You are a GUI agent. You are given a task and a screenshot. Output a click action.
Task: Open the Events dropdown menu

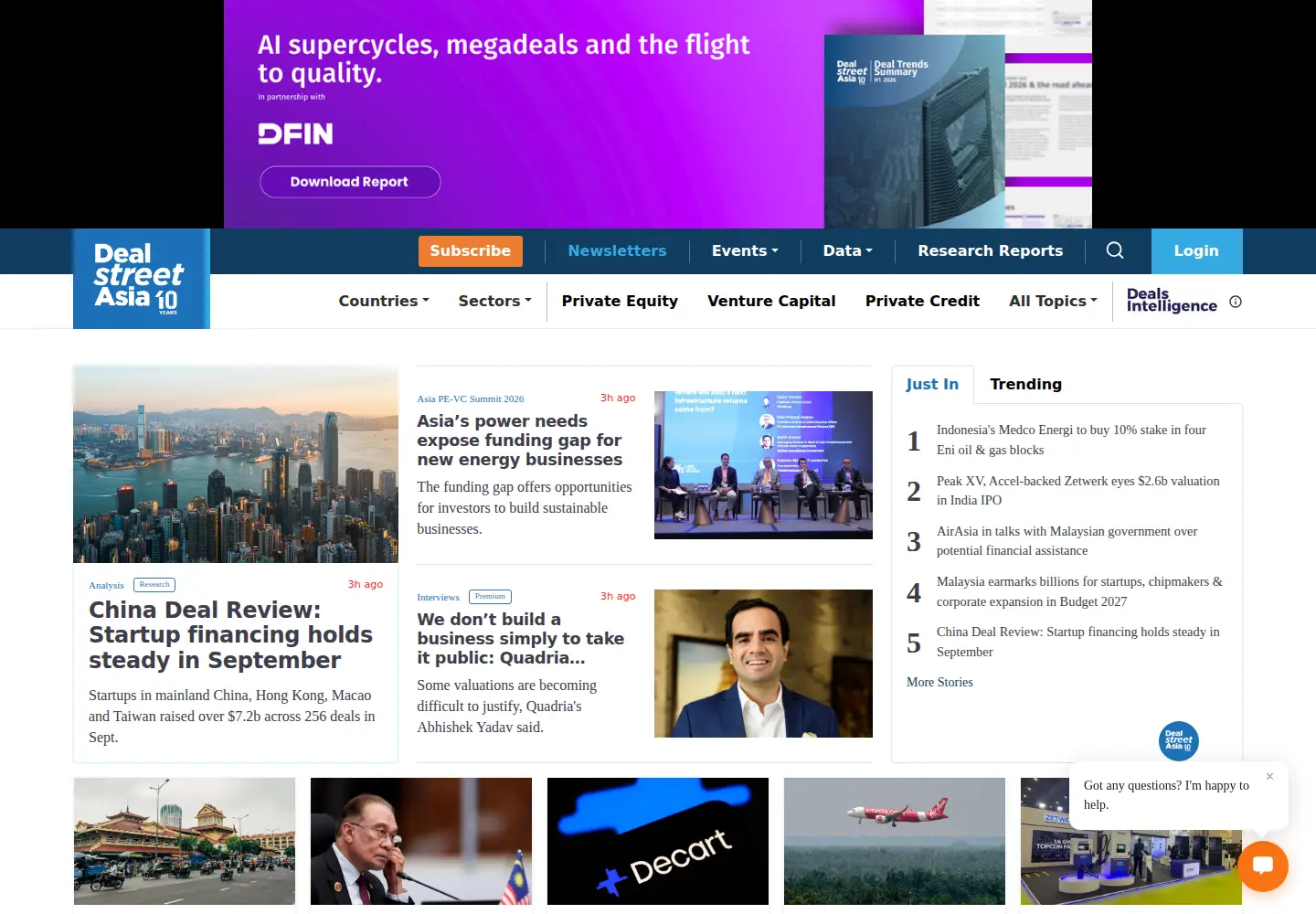click(745, 250)
